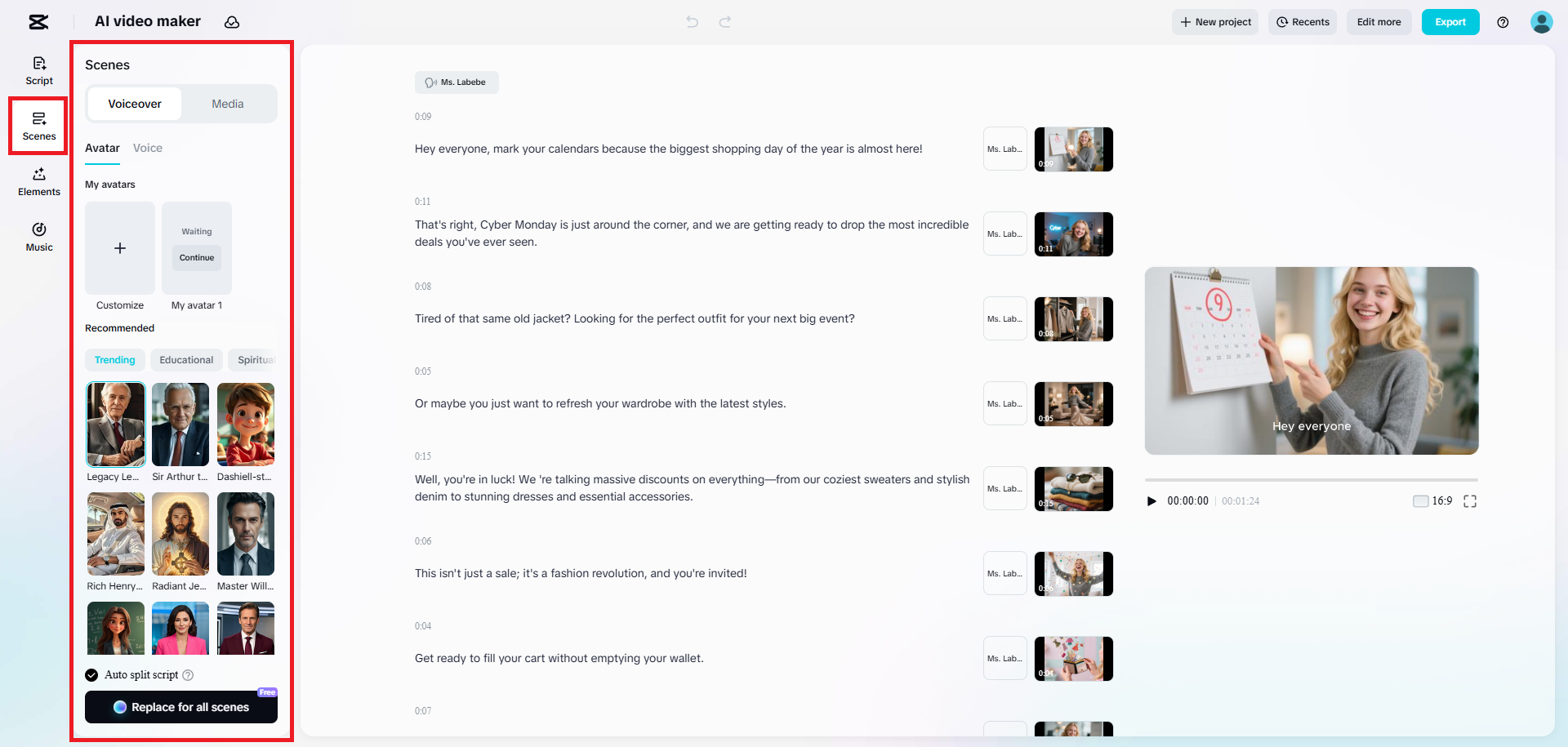Open the help question mark icon
The image size is (1568, 747).
click(1503, 22)
